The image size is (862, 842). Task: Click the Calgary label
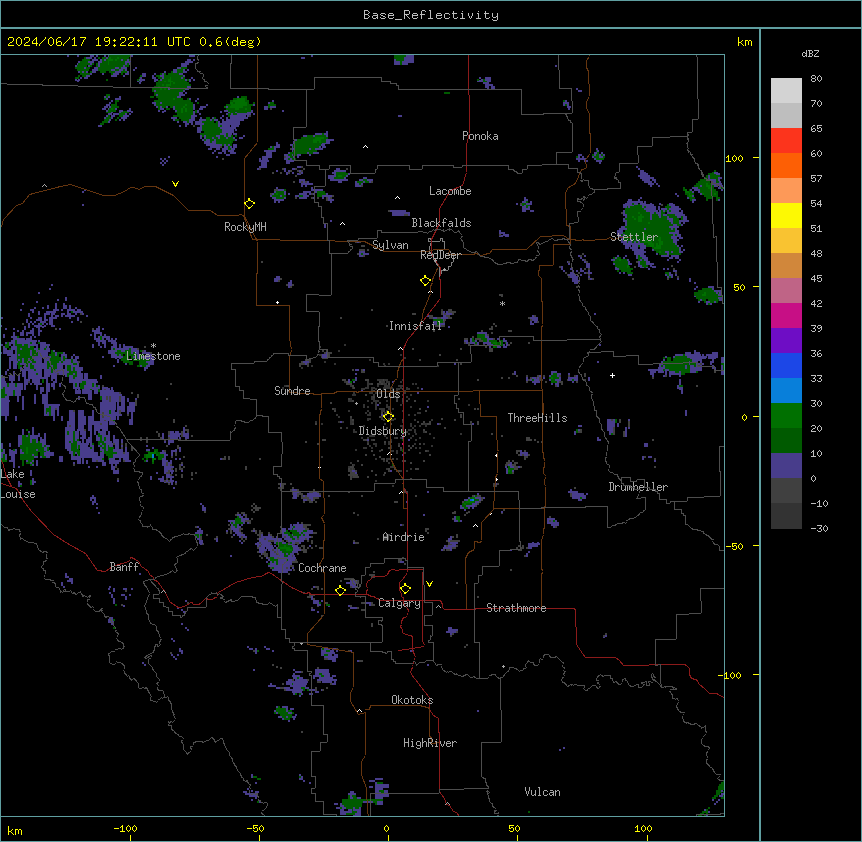coord(399,603)
